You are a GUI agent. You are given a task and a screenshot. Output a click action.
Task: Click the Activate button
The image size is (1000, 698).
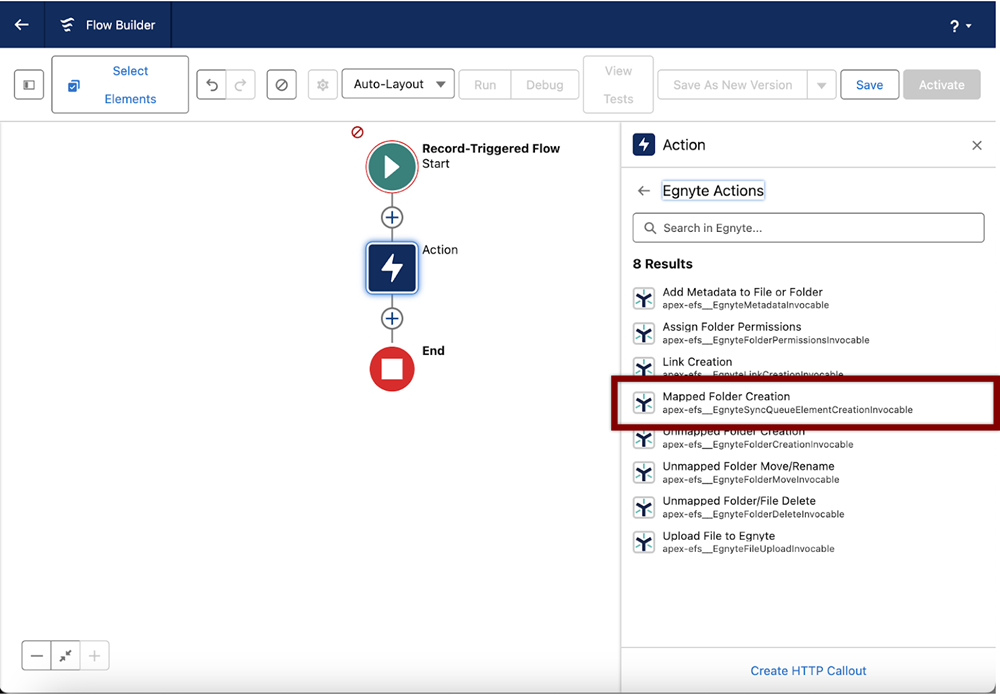941,85
